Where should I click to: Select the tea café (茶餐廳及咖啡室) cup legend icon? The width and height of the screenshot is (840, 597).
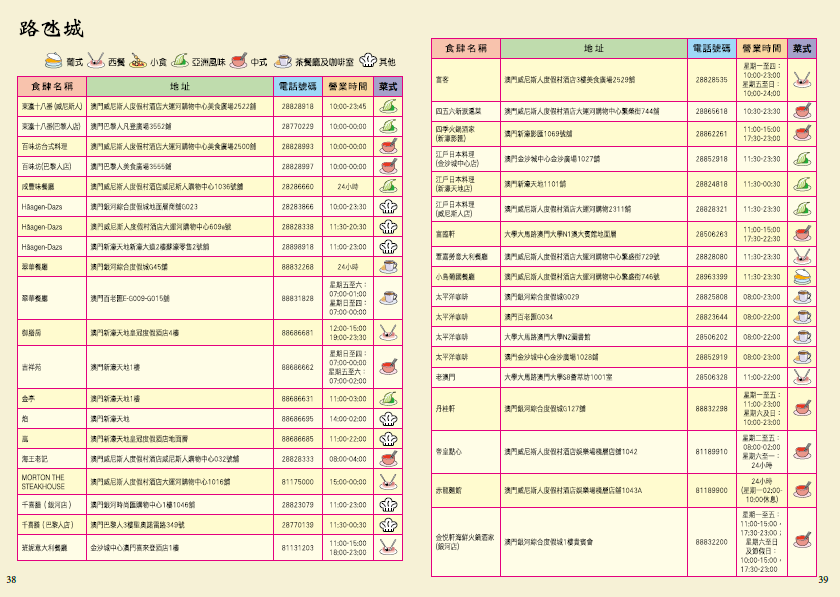click(x=283, y=61)
